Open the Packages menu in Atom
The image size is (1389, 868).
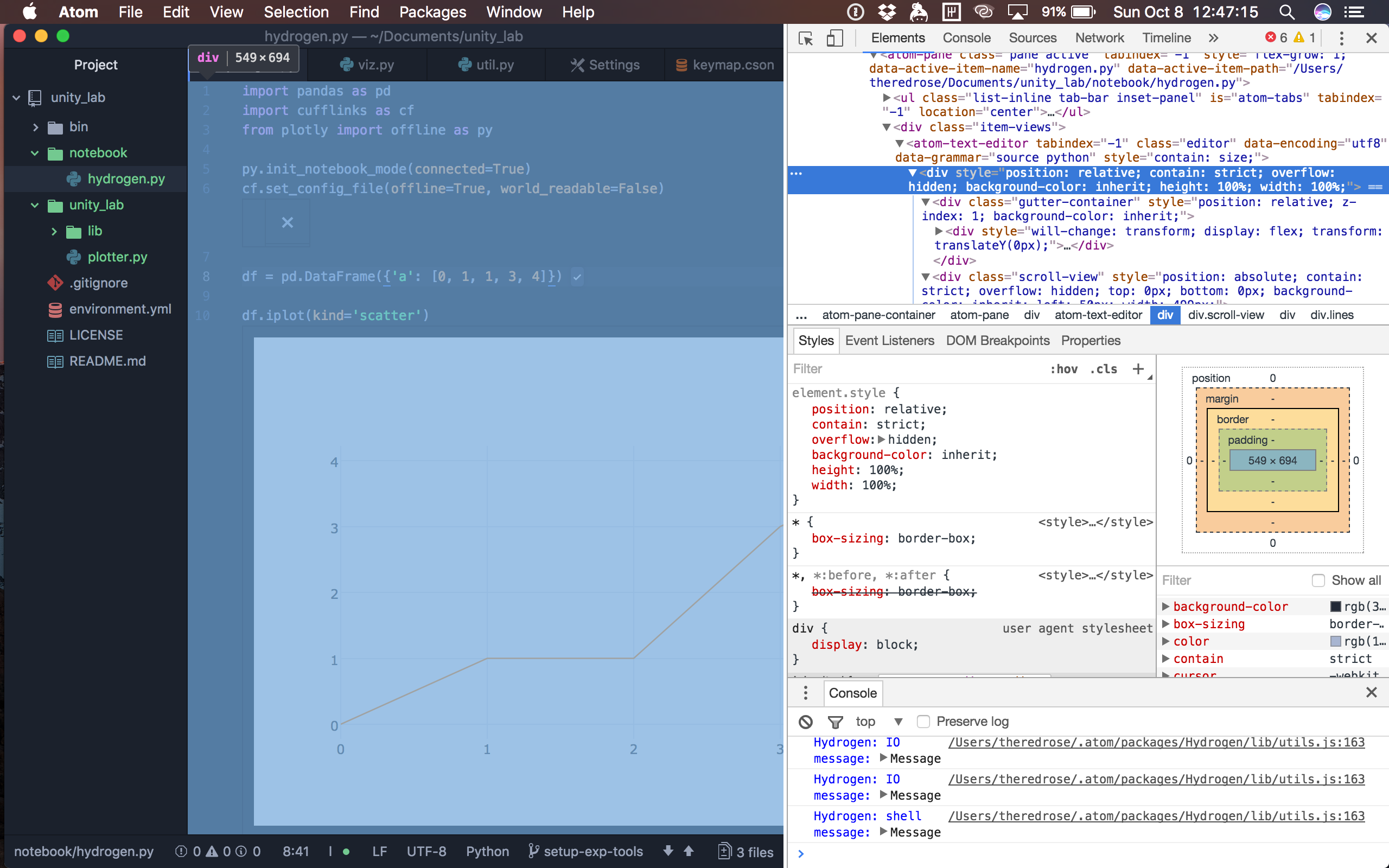(432, 11)
